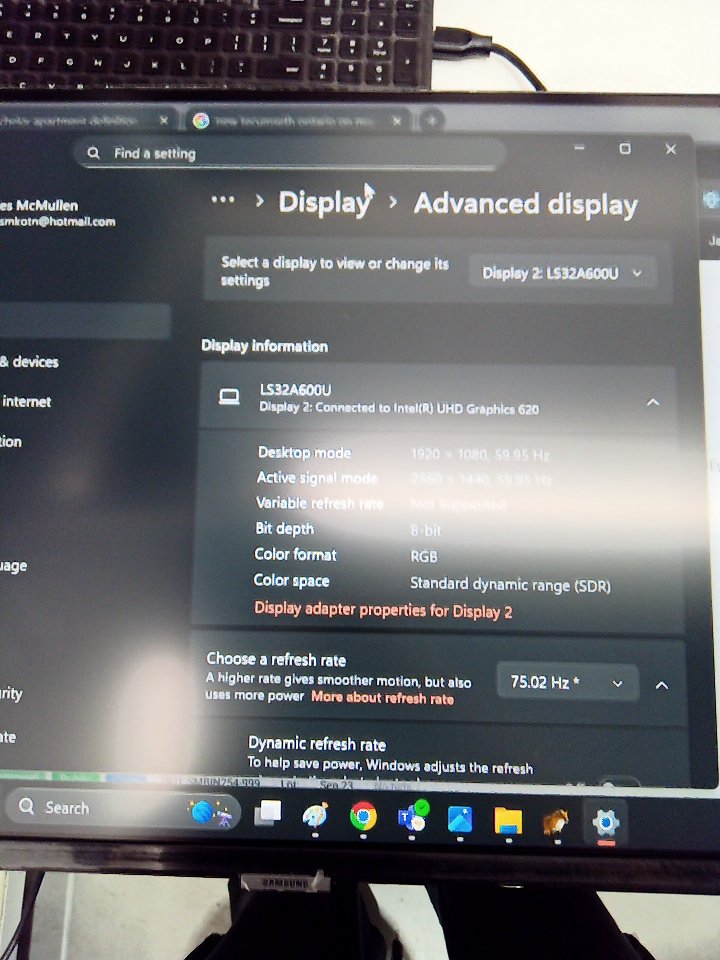Image resolution: width=720 pixels, height=960 pixels.
Task: Click the Active signal mode label
Action: coord(317,478)
